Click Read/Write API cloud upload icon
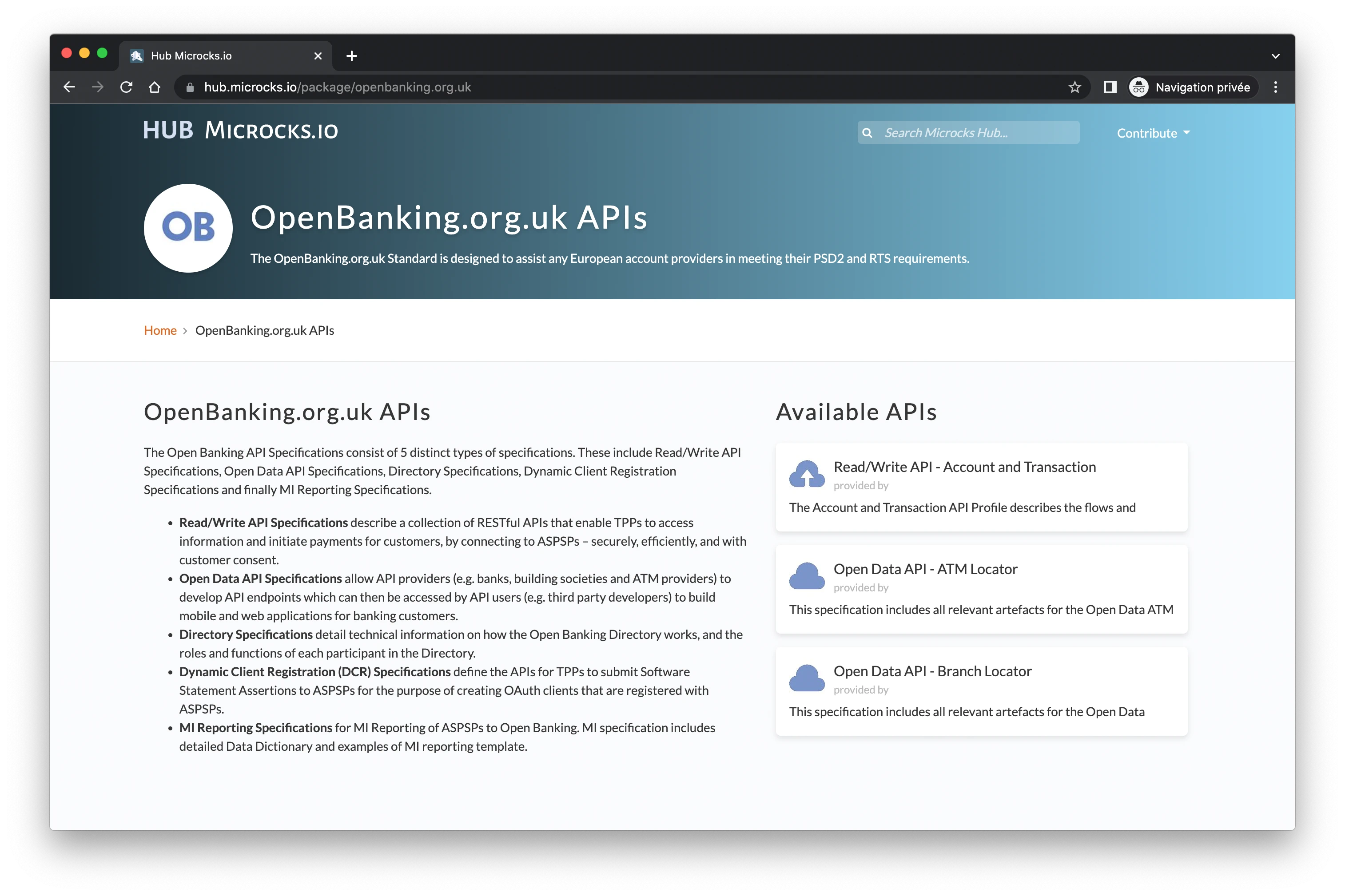 click(807, 474)
